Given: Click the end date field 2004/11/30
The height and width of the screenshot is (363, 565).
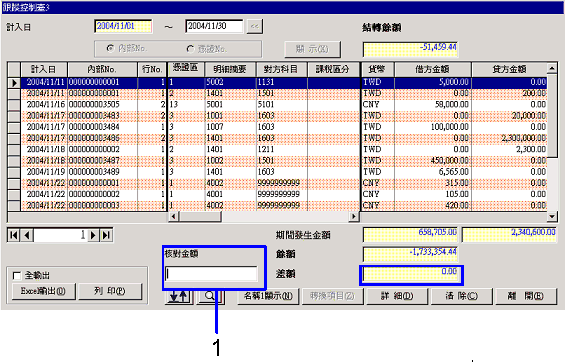Looking at the screenshot, I should pos(214,26).
